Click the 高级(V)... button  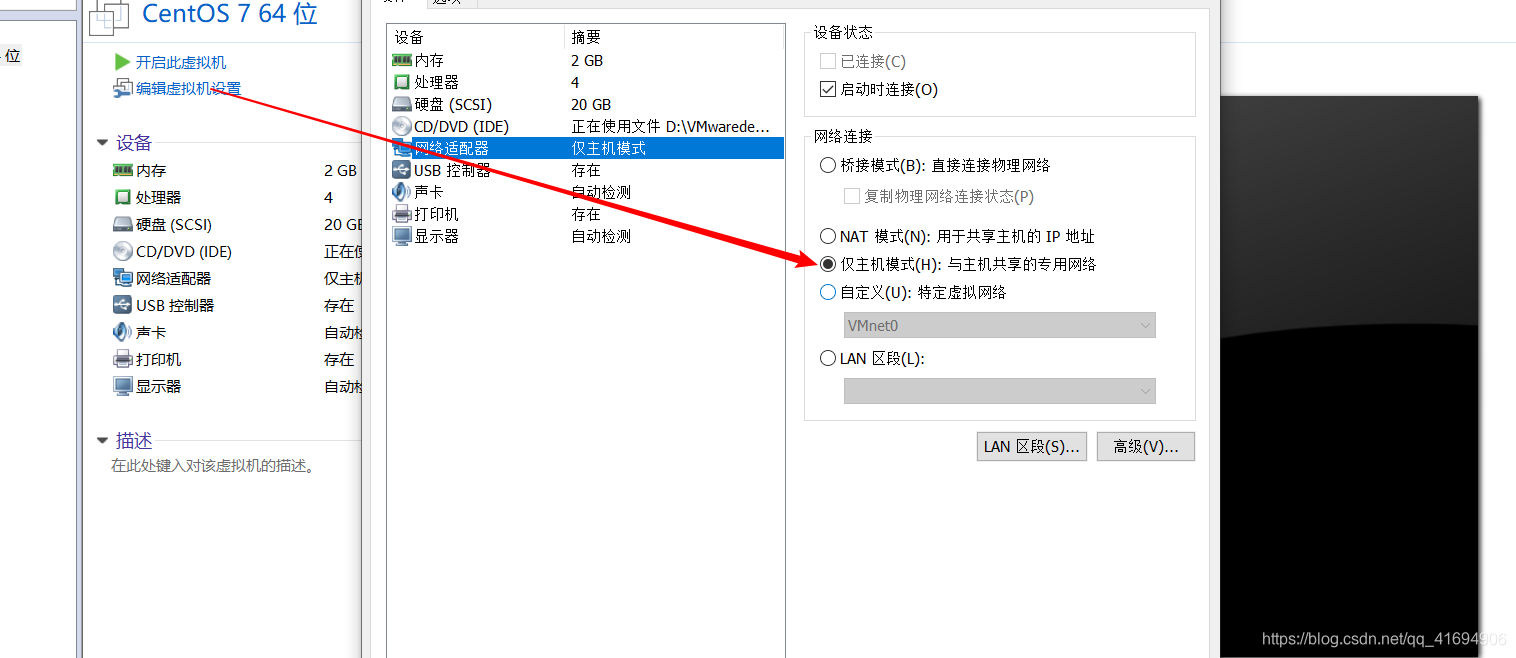tap(1146, 447)
